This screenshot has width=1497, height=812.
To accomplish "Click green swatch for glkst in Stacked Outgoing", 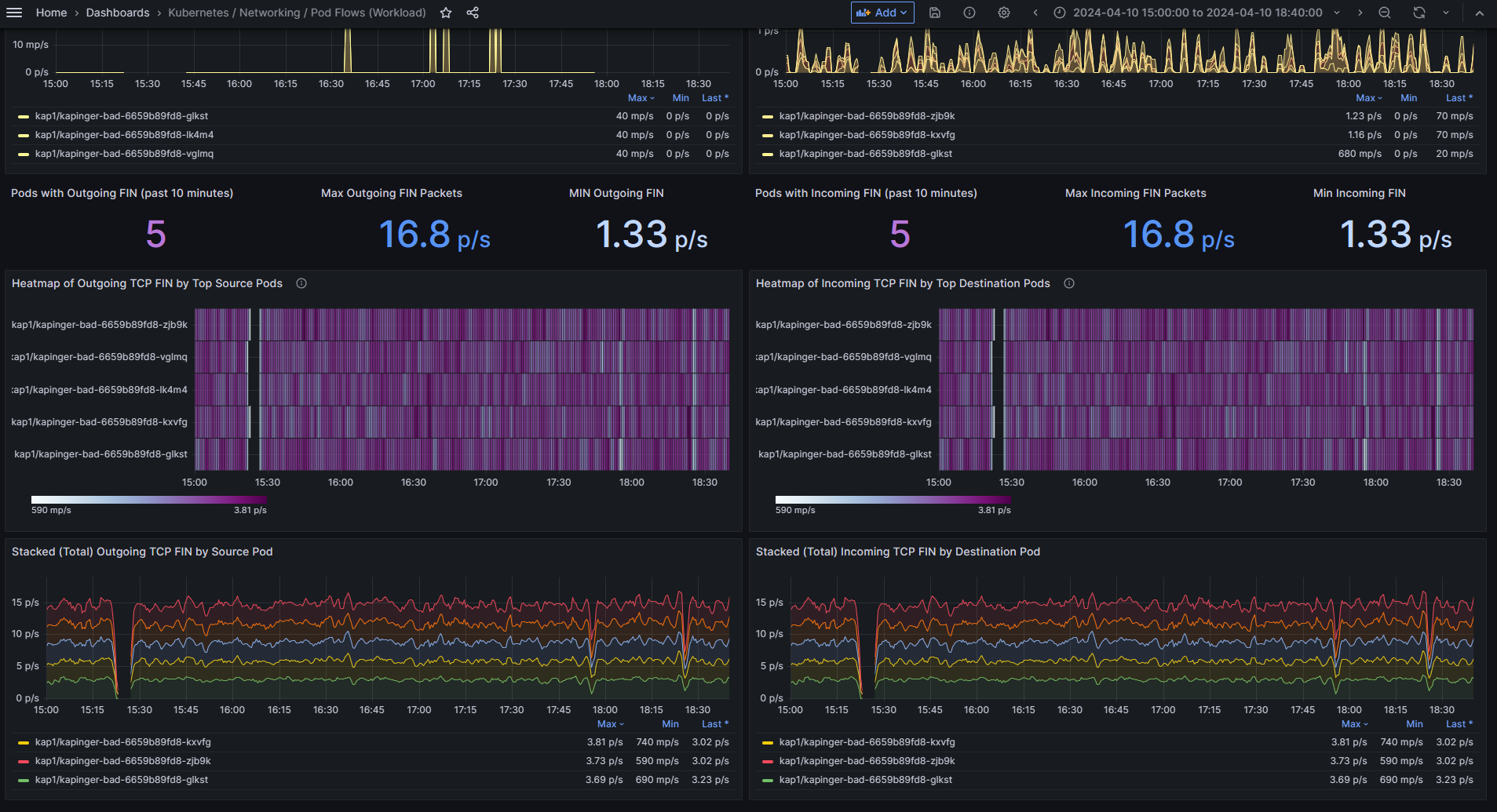I will pyautogui.click(x=24, y=780).
